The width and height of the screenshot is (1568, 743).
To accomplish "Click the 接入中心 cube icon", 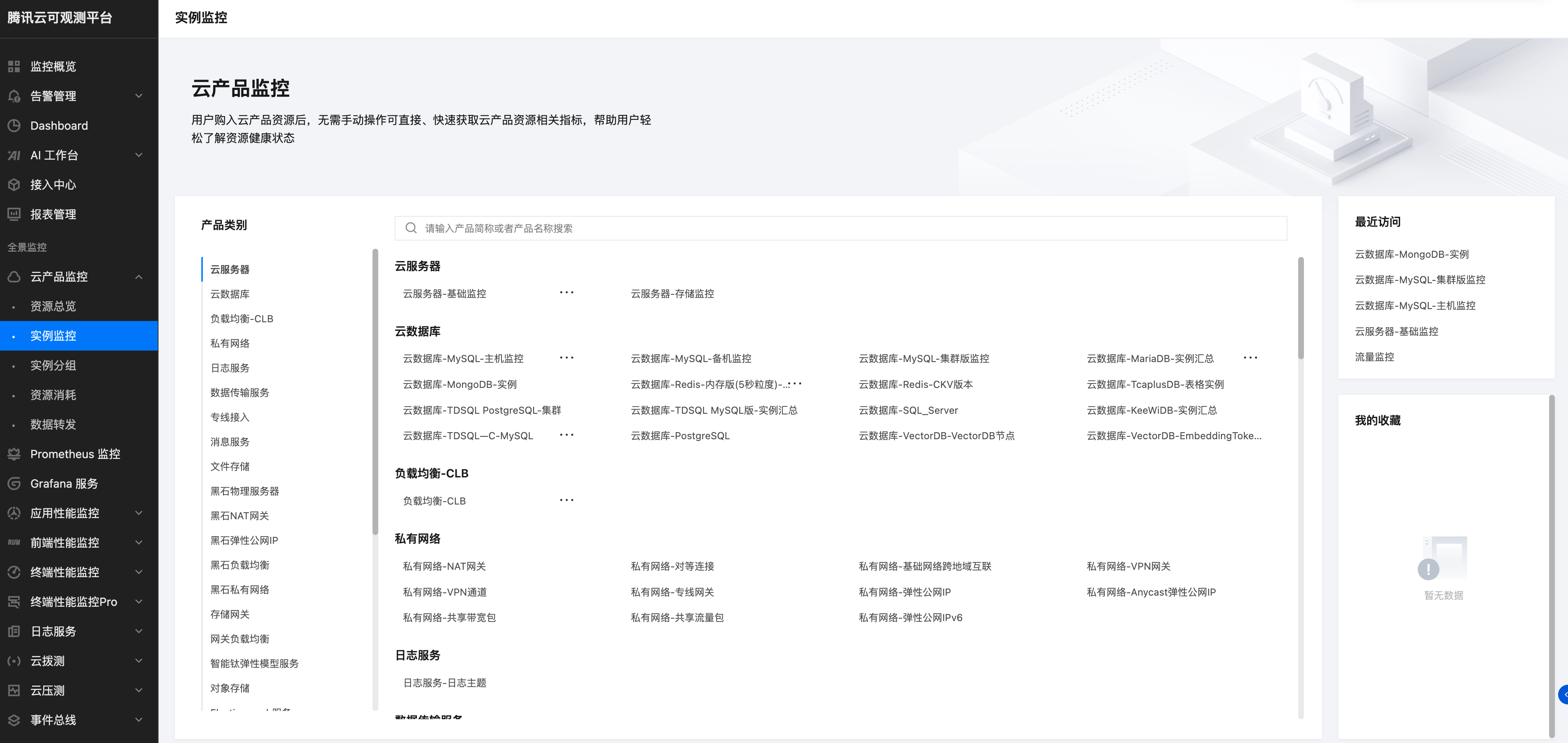I will pos(14,185).
